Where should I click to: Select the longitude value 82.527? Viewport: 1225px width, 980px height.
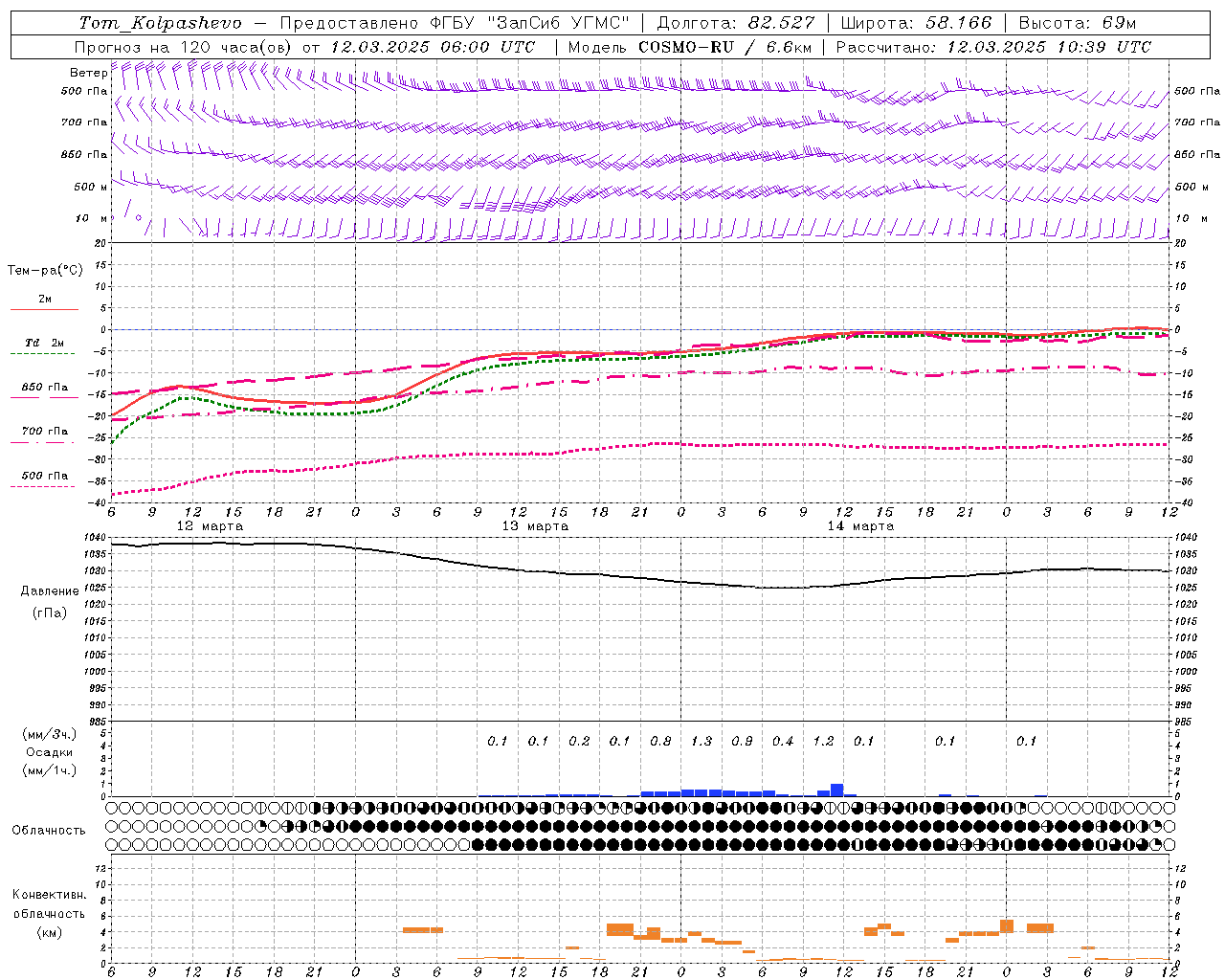pos(783,23)
